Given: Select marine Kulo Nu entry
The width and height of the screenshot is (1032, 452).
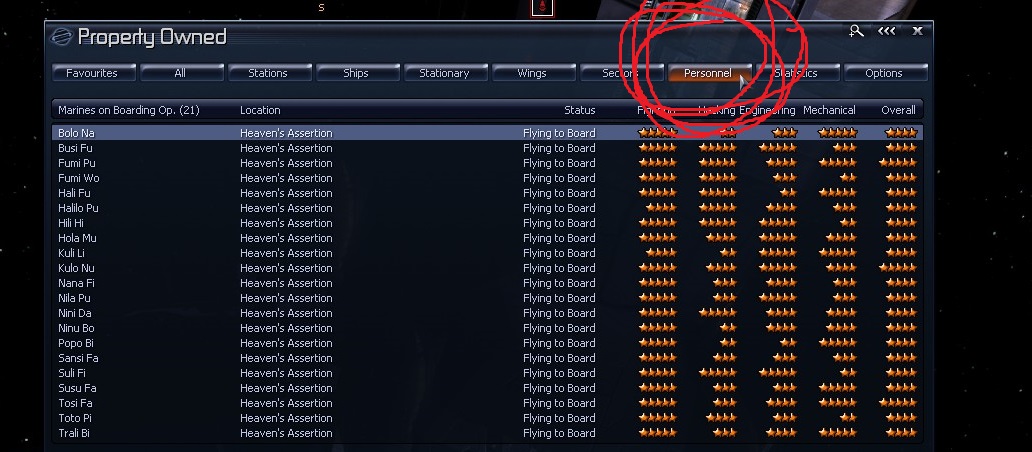Looking at the screenshot, I should [487, 268].
